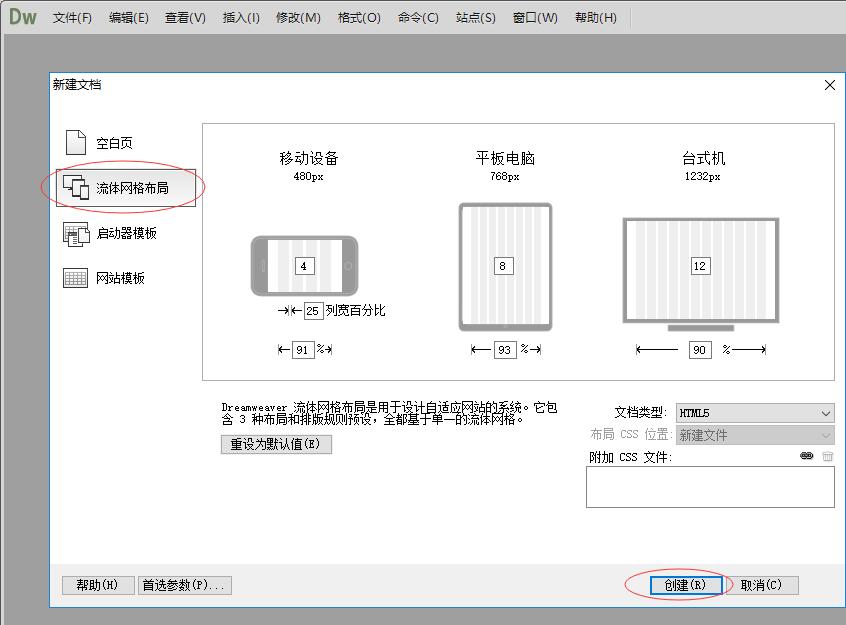Viewport: 846px width, 625px height.
Task: Open the File (文件) menu
Action: (72, 18)
